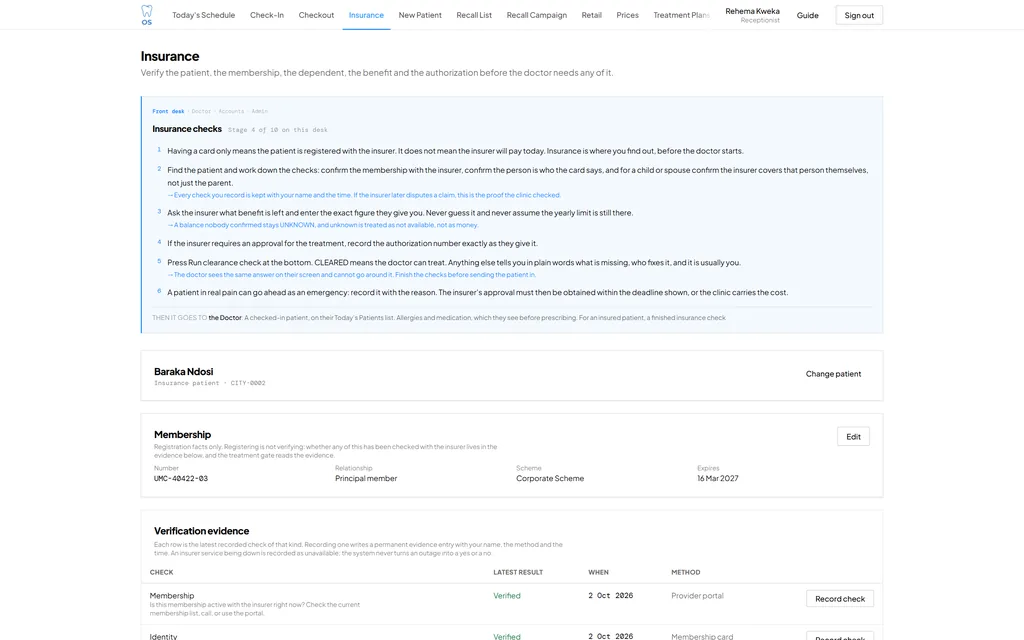Screen dimensions: 1024x640
Task: Click the Membership check row title
Action: click(172, 596)
